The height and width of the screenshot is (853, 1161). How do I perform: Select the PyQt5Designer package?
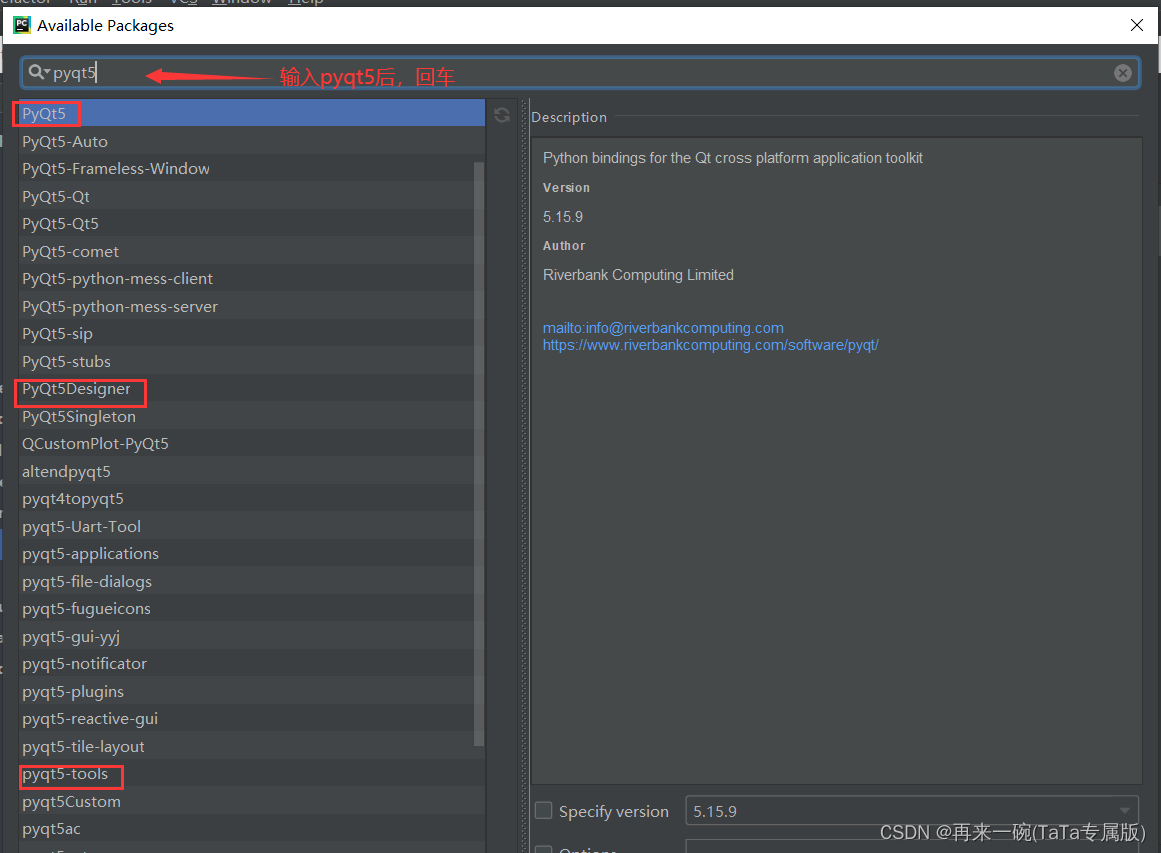point(252,389)
